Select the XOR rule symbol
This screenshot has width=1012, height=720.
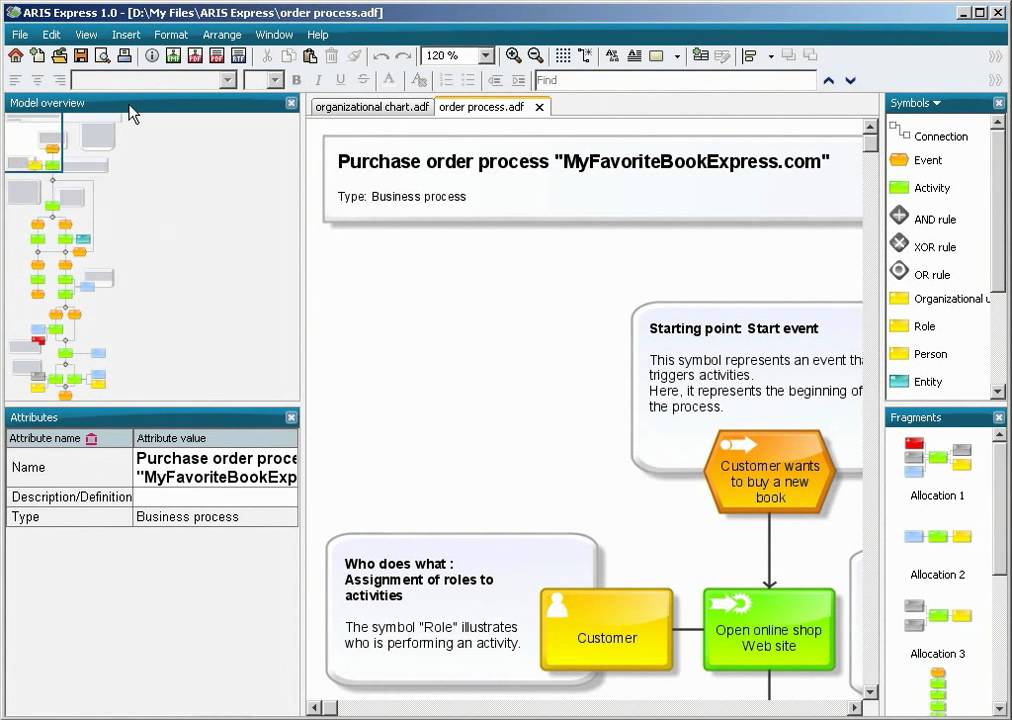pos(922,245)
